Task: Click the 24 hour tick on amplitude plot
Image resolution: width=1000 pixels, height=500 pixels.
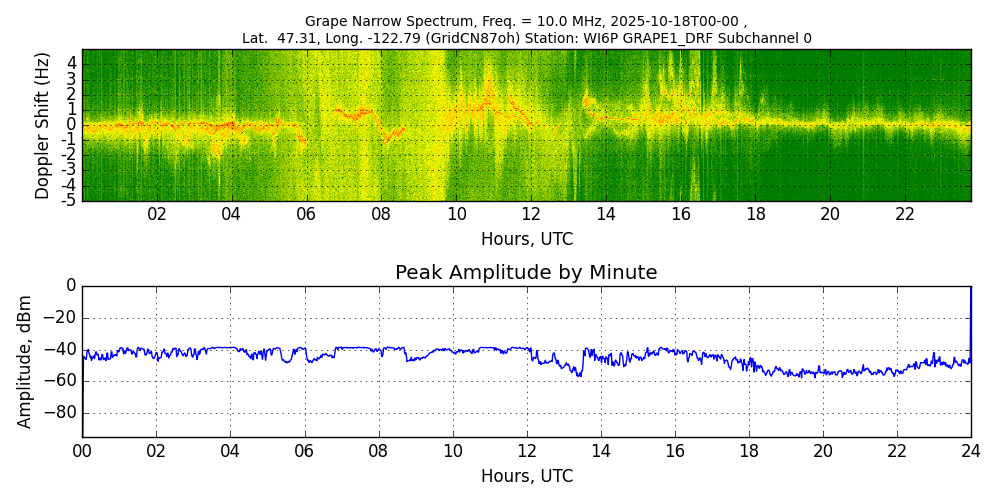Action: click(x=971, y=451)
